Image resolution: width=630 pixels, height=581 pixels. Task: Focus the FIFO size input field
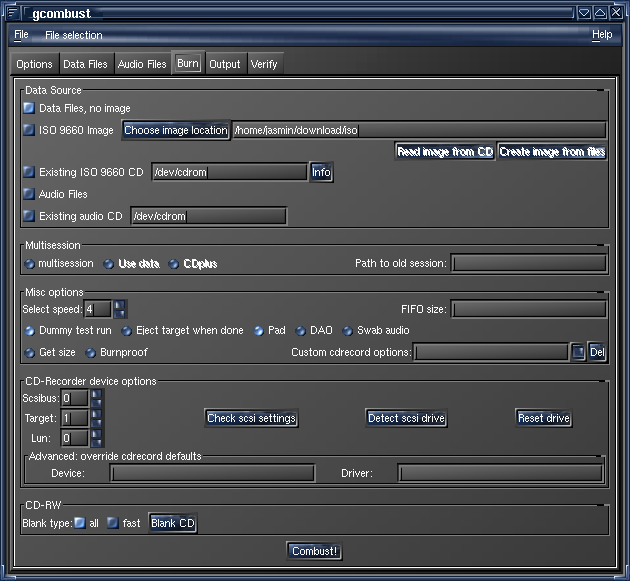point(528,309)
